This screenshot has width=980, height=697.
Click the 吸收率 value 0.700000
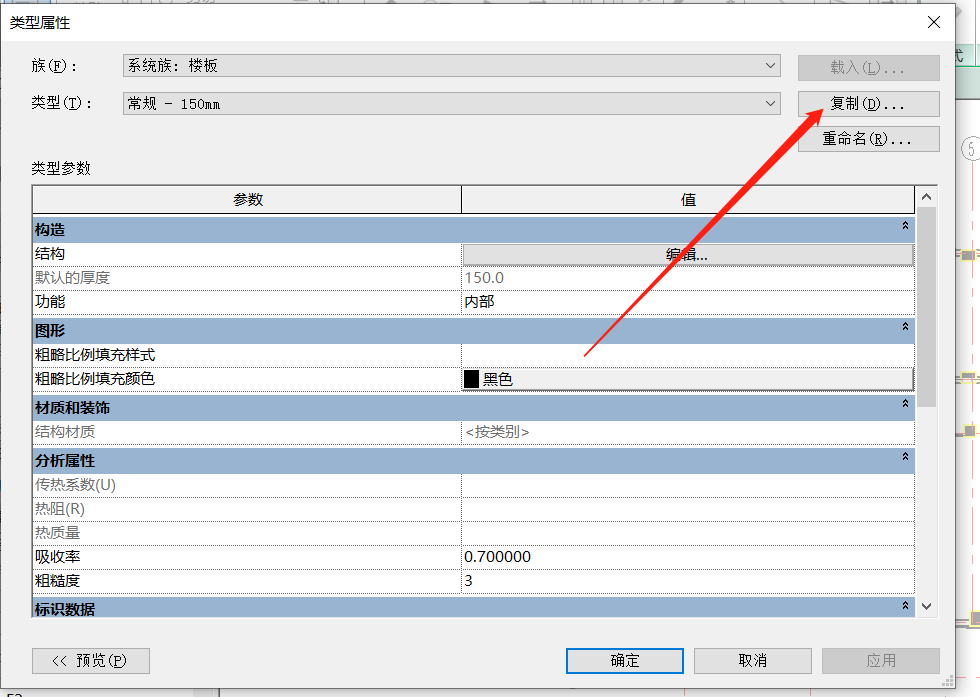pos(687,557)
